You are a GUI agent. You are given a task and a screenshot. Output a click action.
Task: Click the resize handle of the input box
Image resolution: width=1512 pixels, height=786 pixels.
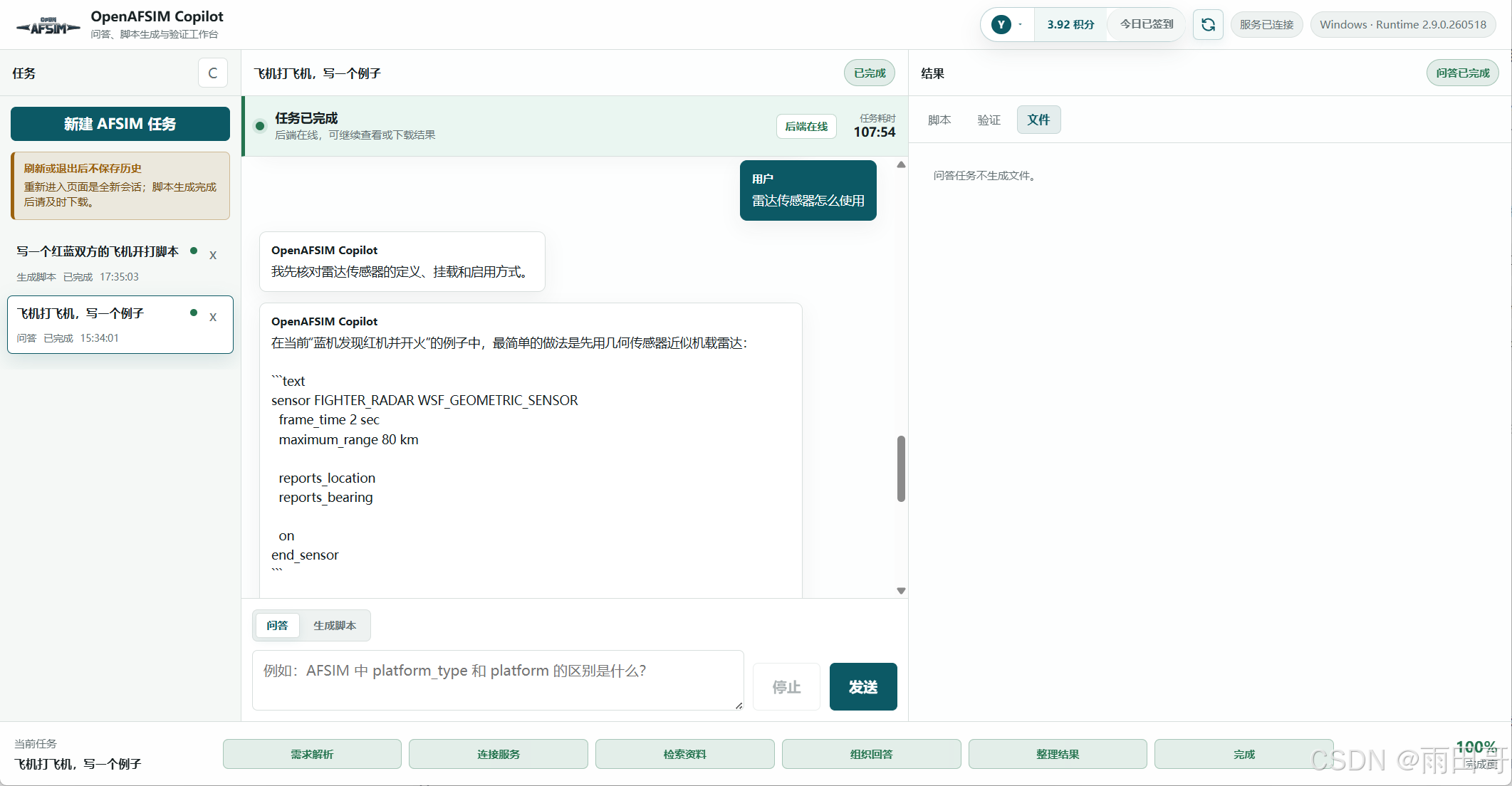(739, 706)
